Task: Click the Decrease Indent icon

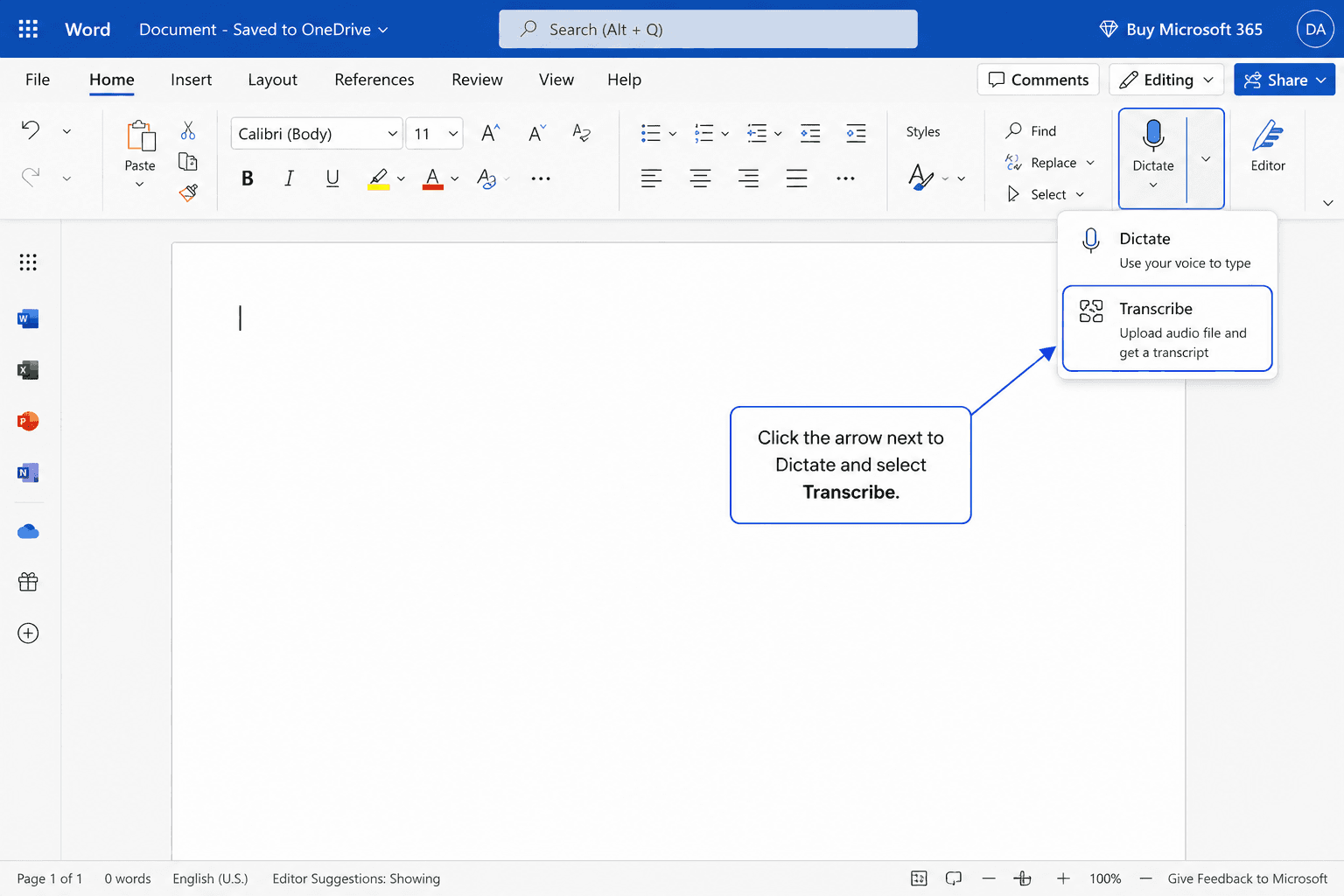Action: 811,133
